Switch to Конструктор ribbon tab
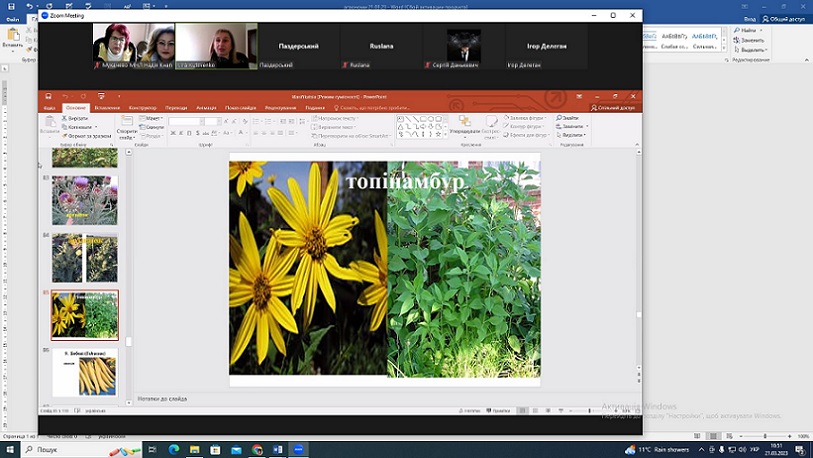This screenshot has width=813, height=458. tap(143, 108)
